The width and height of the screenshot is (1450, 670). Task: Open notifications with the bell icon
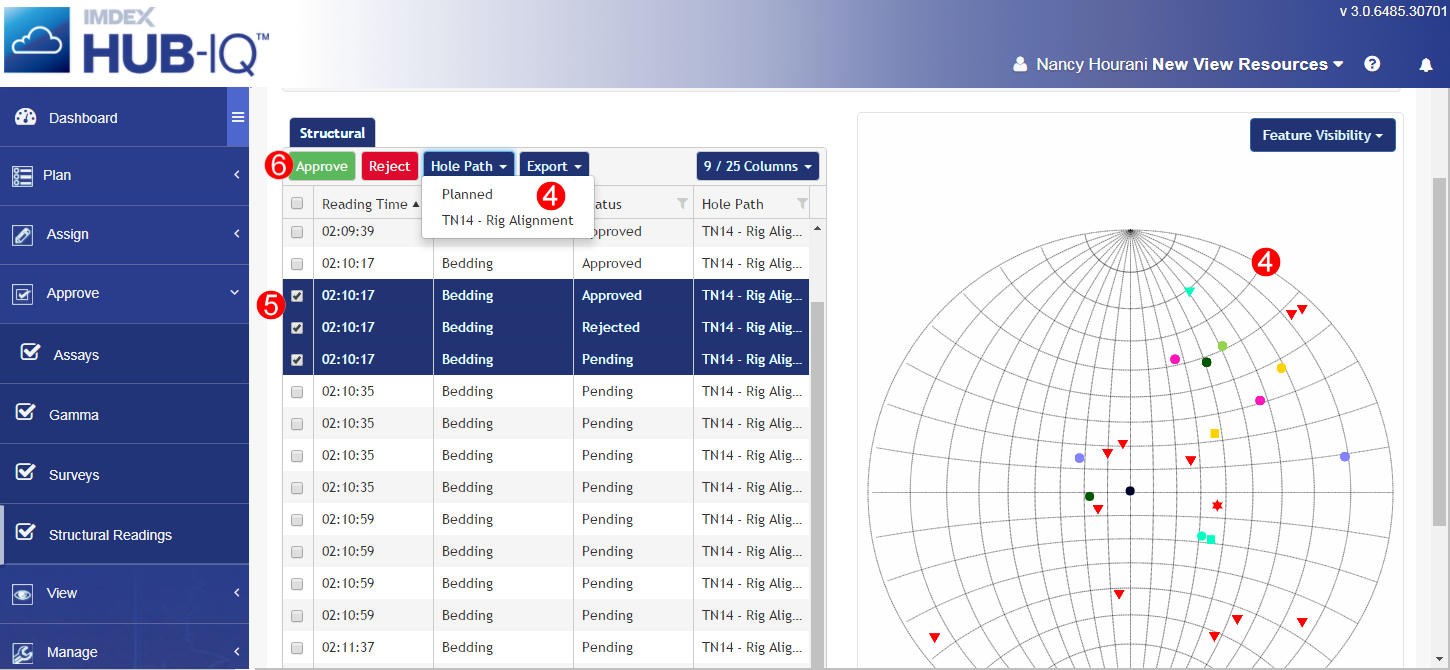(1426, 64)
